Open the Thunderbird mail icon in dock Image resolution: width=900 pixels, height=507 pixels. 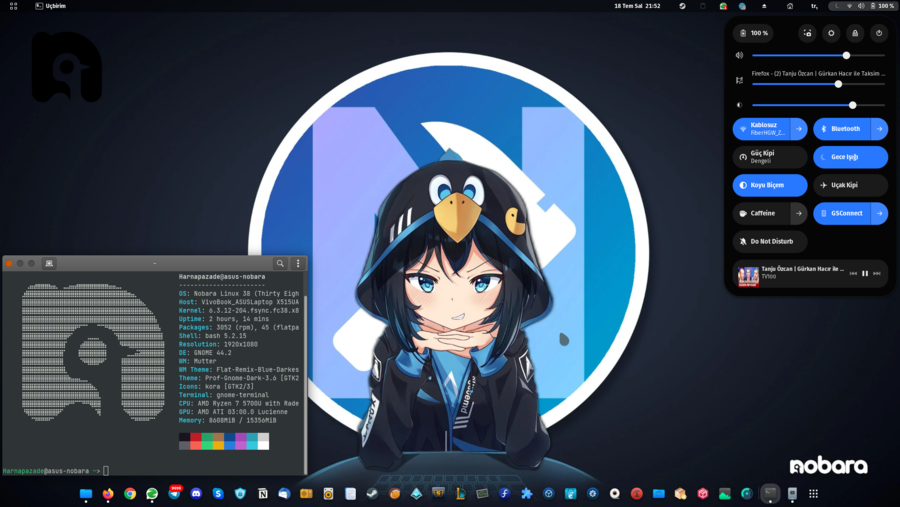(284, 493)
